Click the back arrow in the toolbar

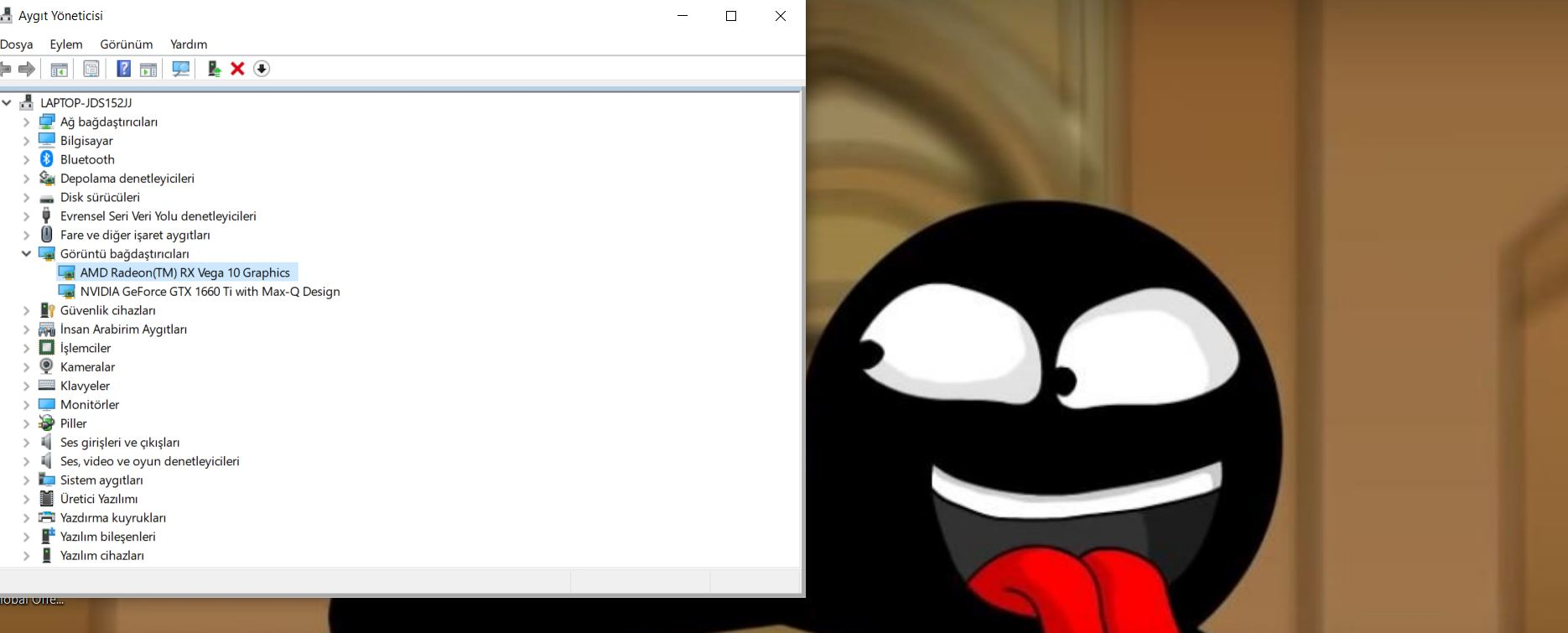tap(5, 69)
